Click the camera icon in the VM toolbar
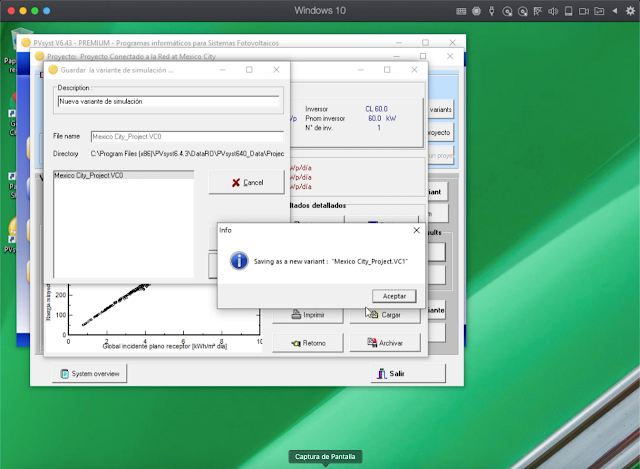The width and height of the screenshot is (640, 469). click(x=584, y=11)
